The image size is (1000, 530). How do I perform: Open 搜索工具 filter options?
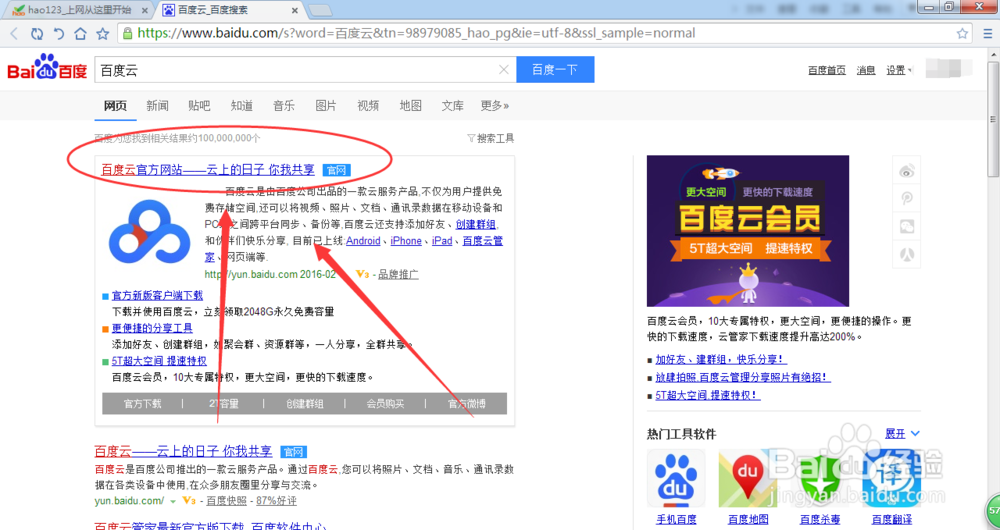[x=491, y=138]
